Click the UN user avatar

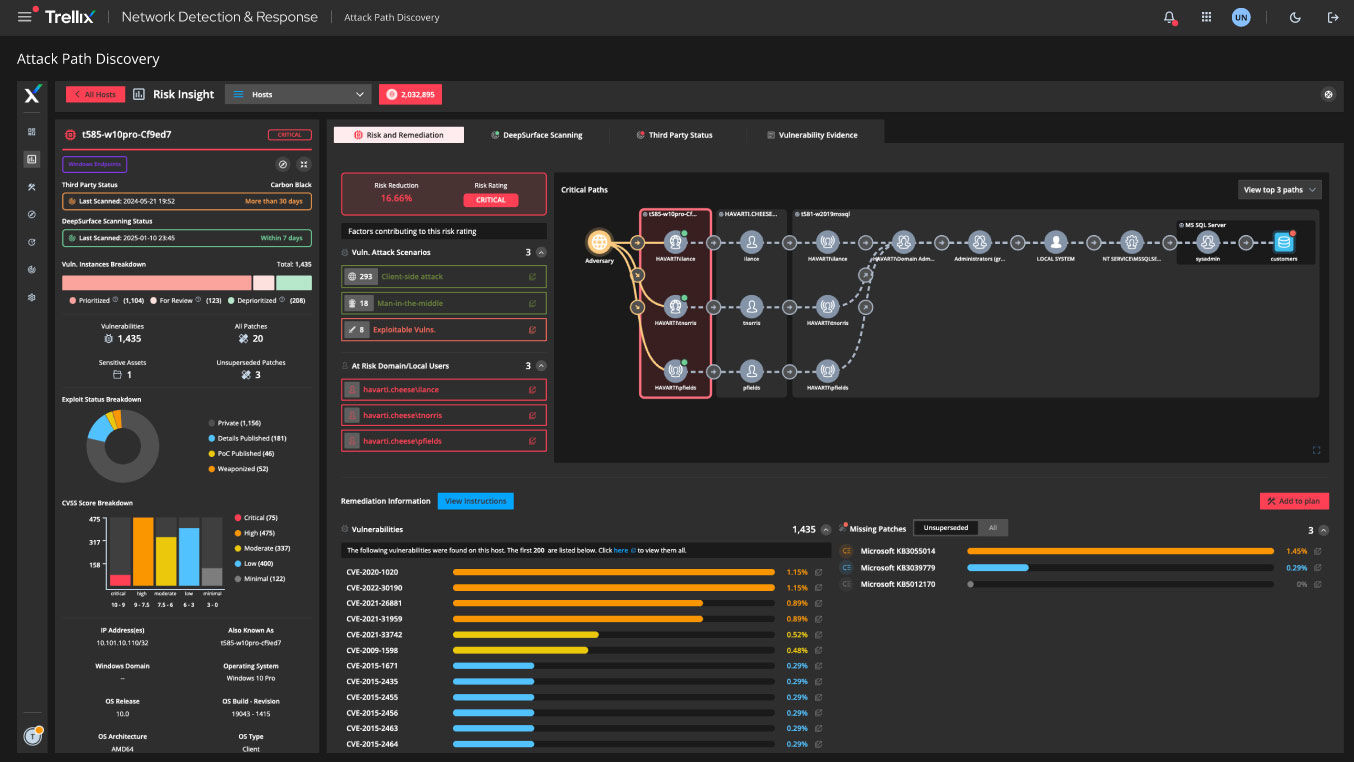point(1241,17)
